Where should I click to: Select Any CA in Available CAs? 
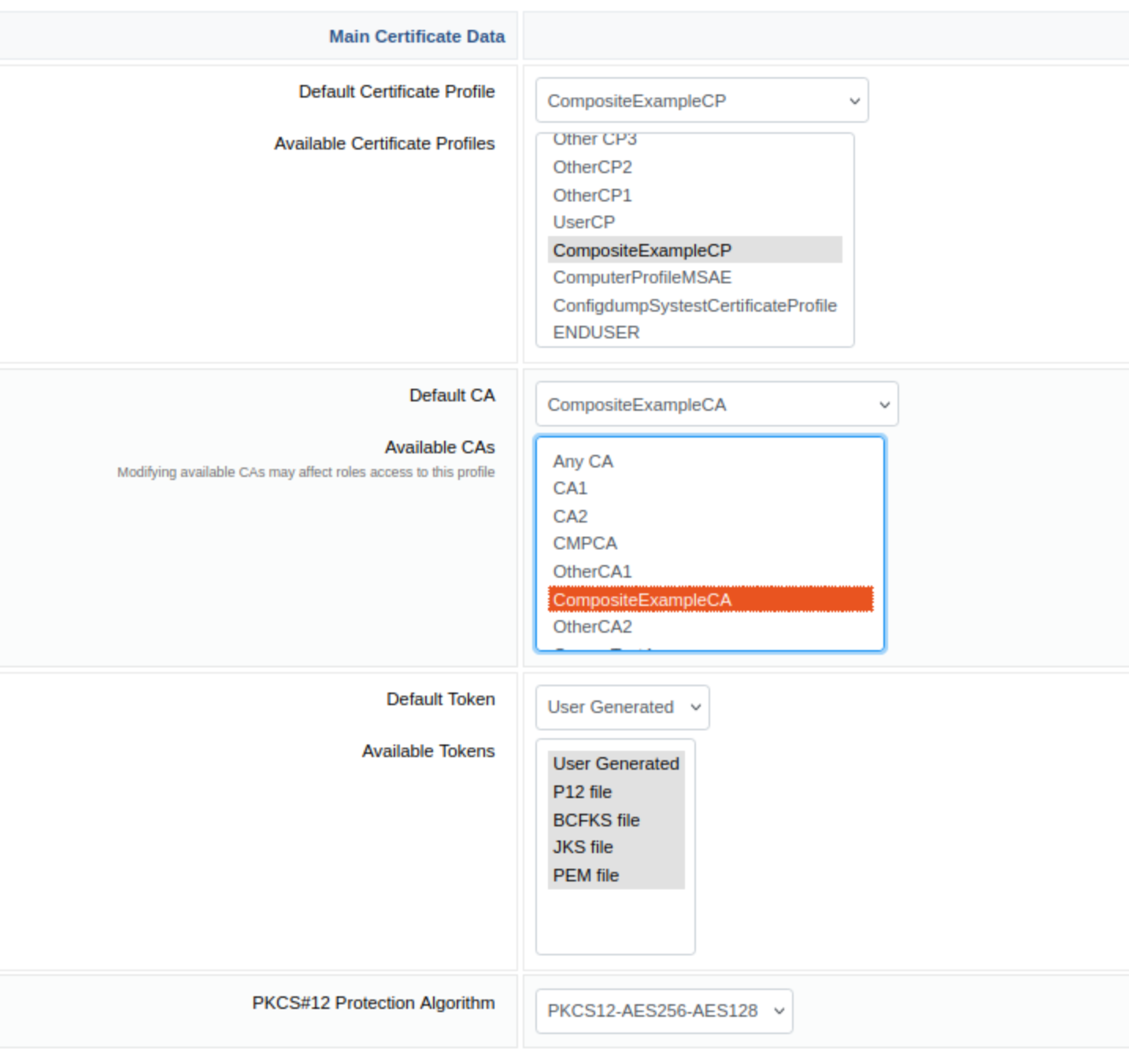[x=583, y=461]
